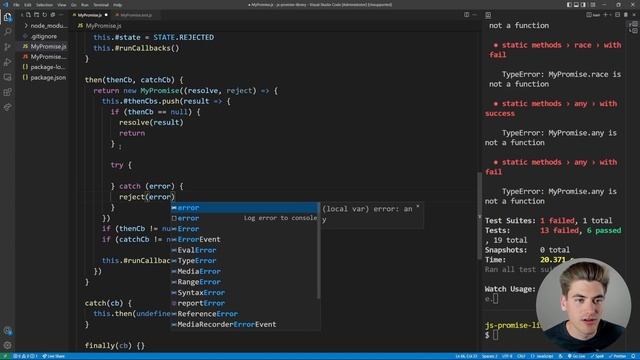Open the Manage gear in the activity bar
The image size is (640, 360).
click(7, 345)
